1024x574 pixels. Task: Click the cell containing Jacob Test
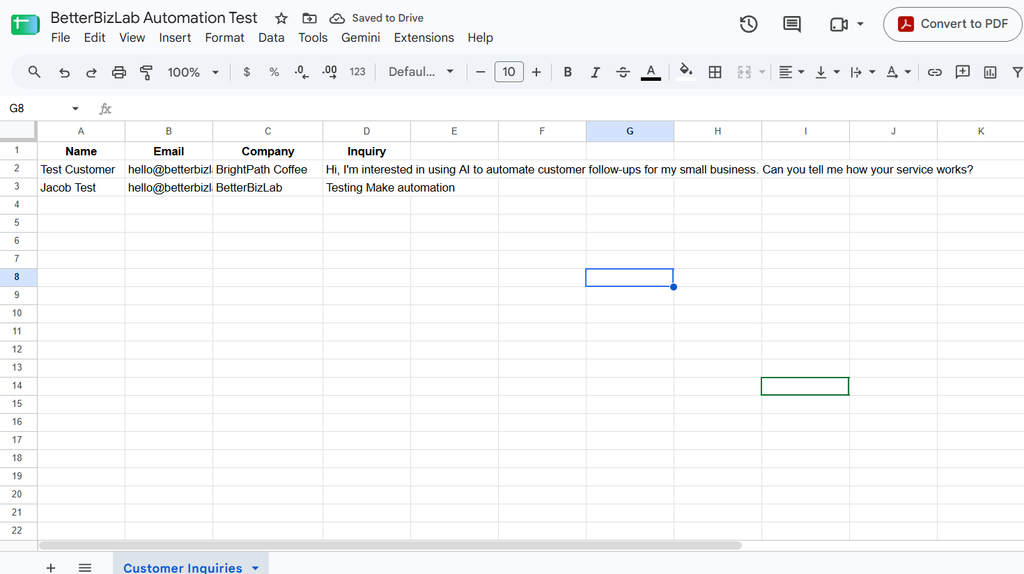coord(81,187)
